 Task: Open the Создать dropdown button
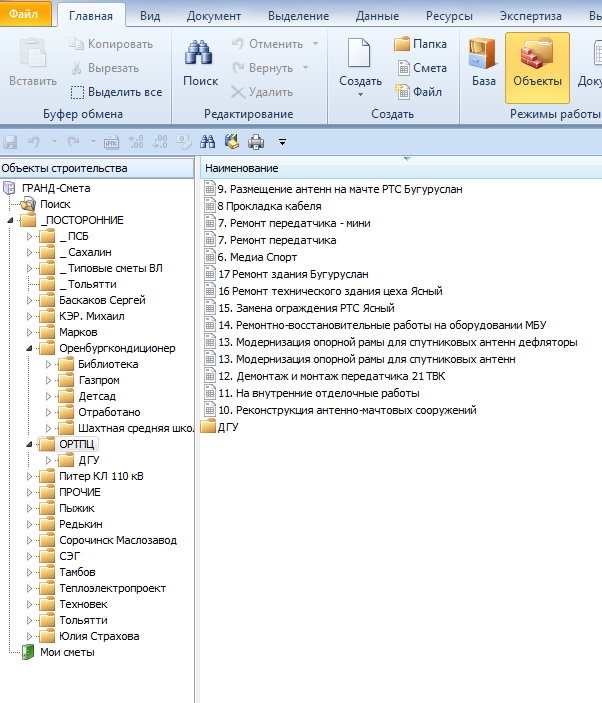360,67
